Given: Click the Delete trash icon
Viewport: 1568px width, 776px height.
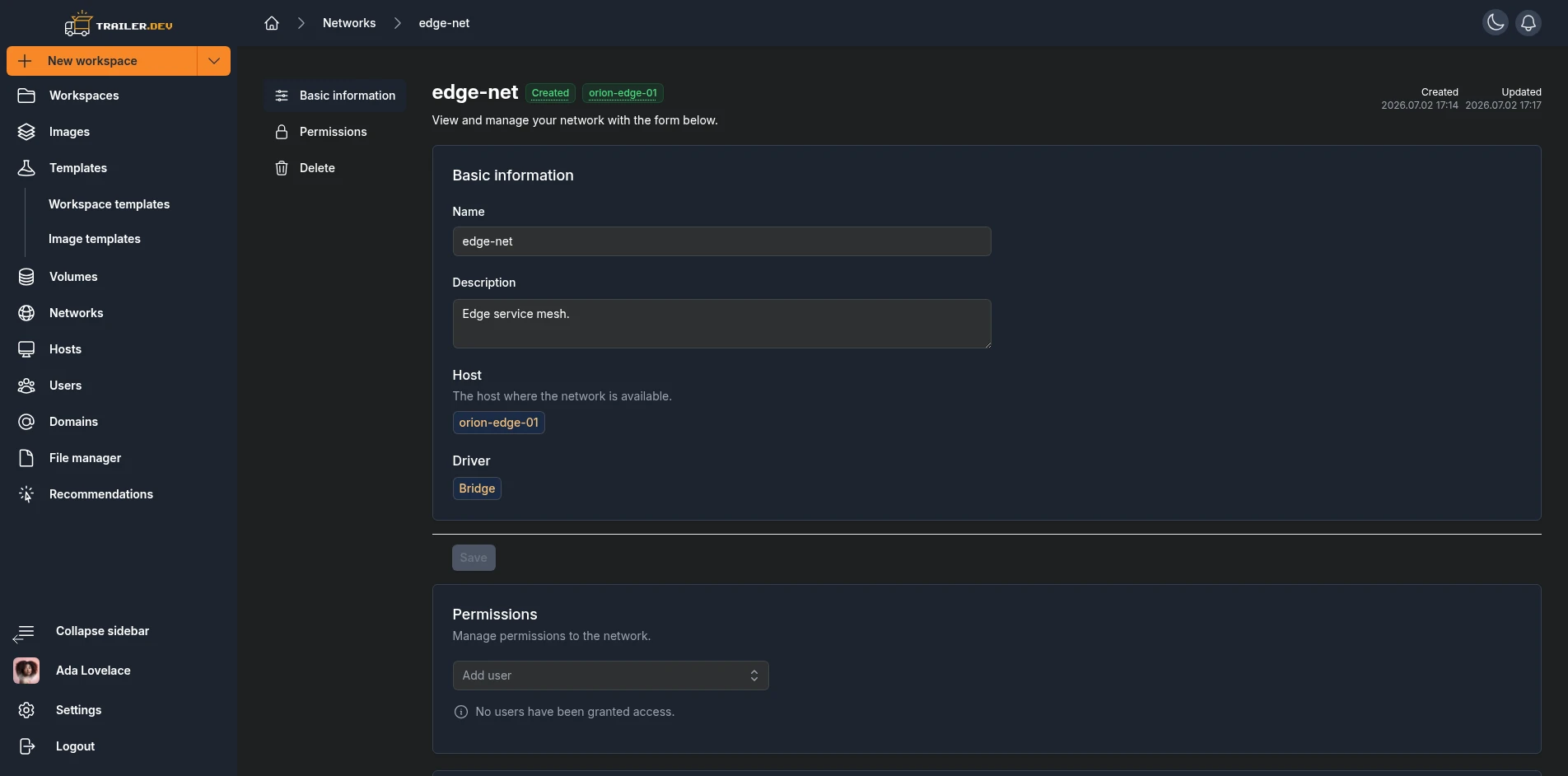Looking at the screenshot, I should click(x=282, y=168).
